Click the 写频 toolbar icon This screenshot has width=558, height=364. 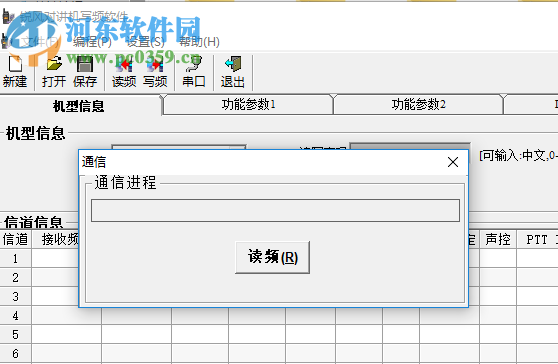tap(156, 72)
